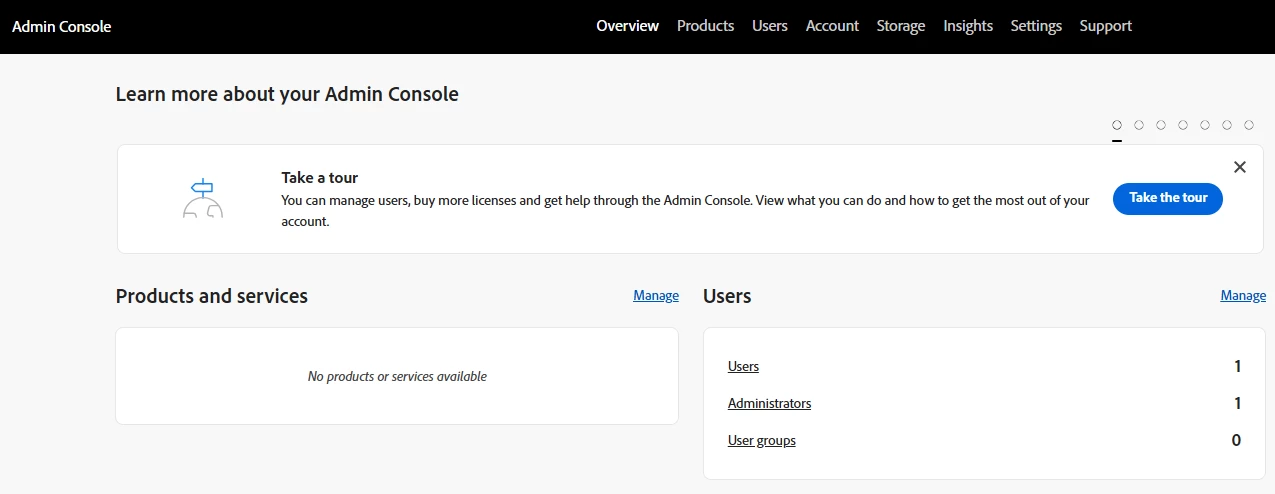This screenshot has height=494, width=1275.
Task: Open the Insights page
Action: [x=968, y=26]
